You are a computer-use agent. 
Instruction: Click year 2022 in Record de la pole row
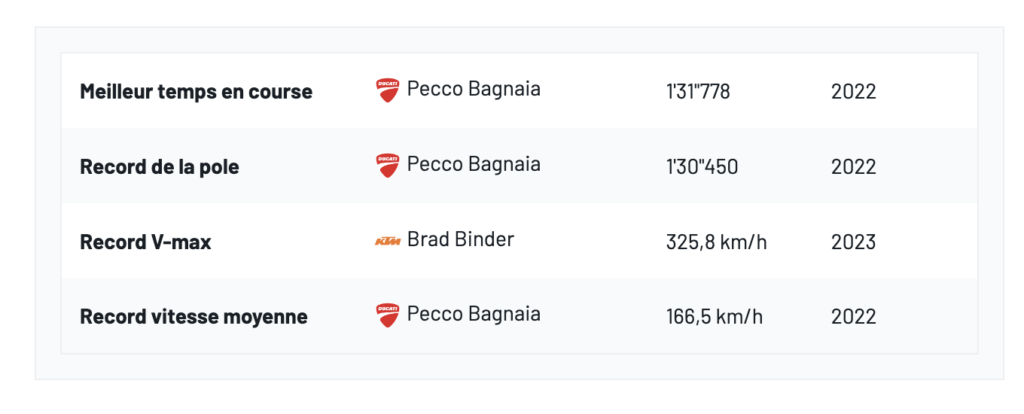point(853,167)
